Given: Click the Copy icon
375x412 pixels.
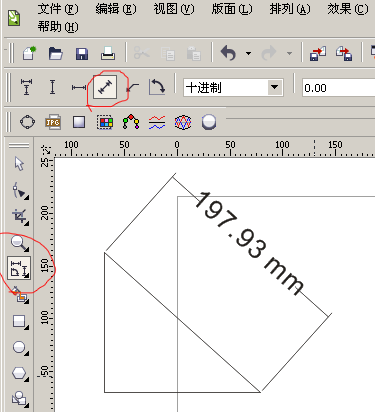Looking at the screenshot, I should tap(168, 53).
